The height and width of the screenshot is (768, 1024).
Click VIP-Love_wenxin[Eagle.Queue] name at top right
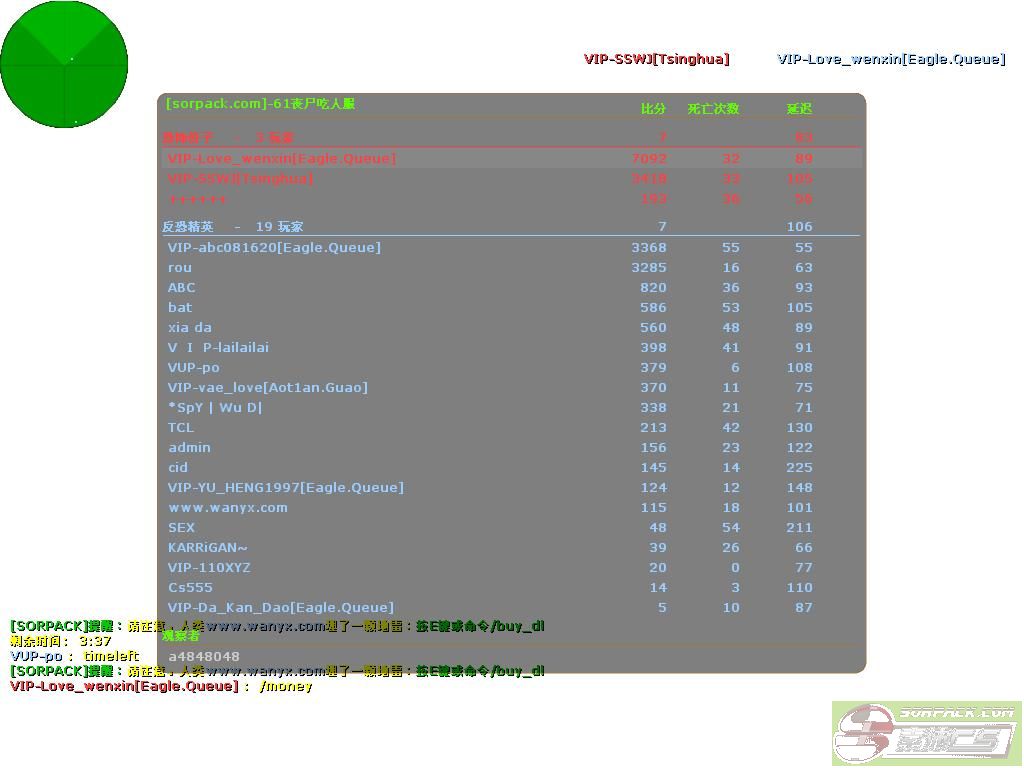point(891,59)
